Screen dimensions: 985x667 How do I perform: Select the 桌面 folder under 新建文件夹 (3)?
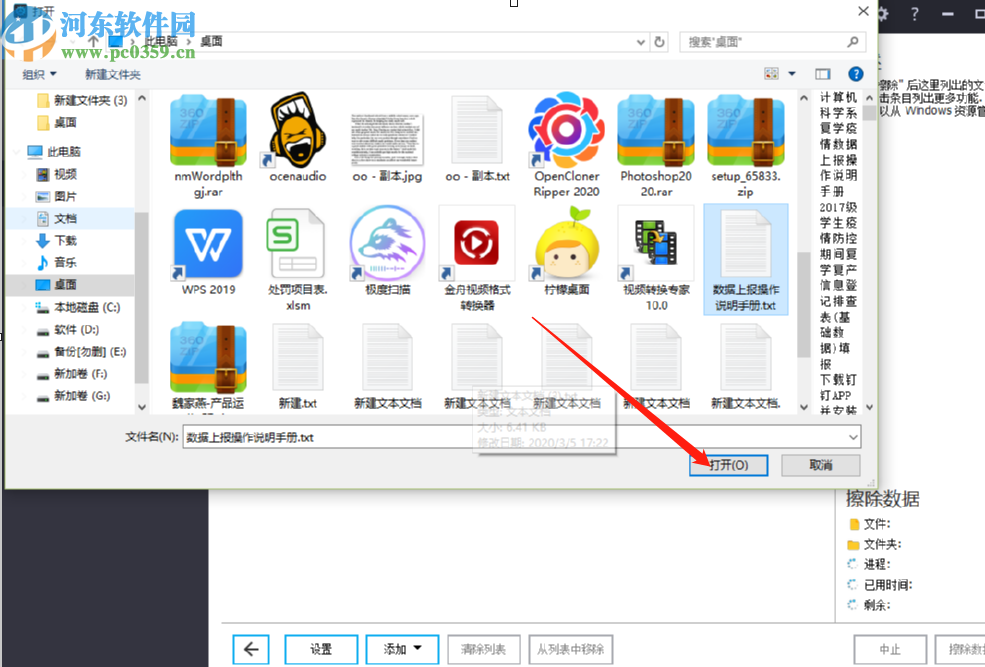pyautogui.click(x=57, y=122)
